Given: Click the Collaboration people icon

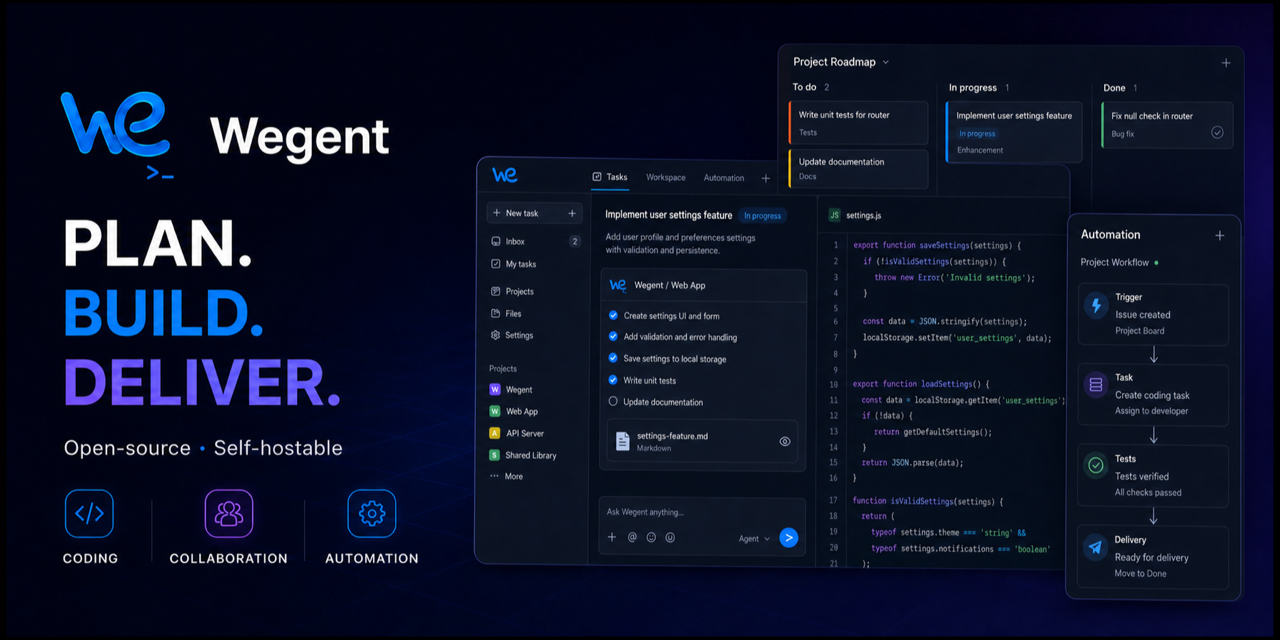Looking at the screenshot, I should tap(229, 514).
